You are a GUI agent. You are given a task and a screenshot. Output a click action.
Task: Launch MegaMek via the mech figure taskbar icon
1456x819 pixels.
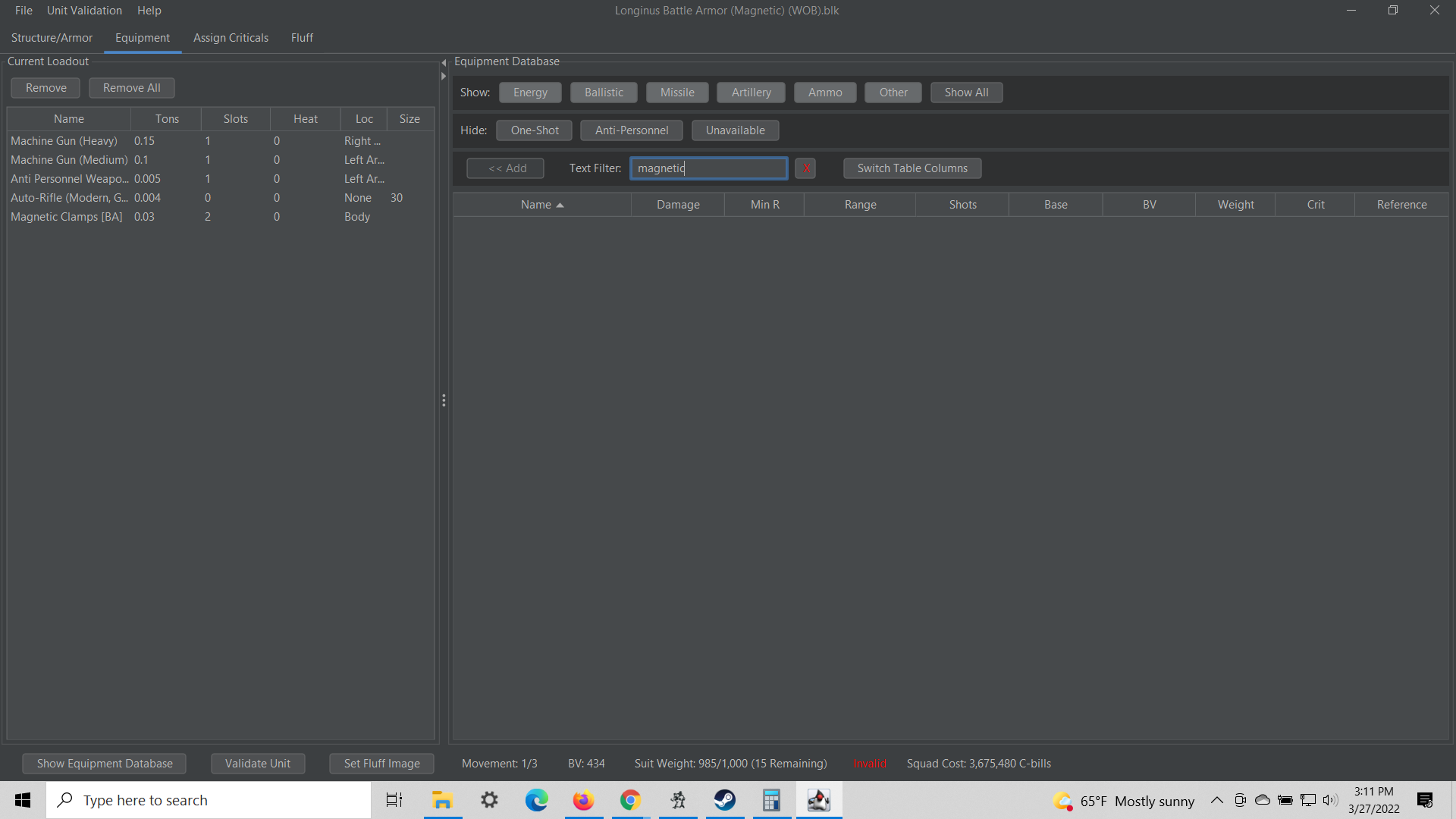677,800
